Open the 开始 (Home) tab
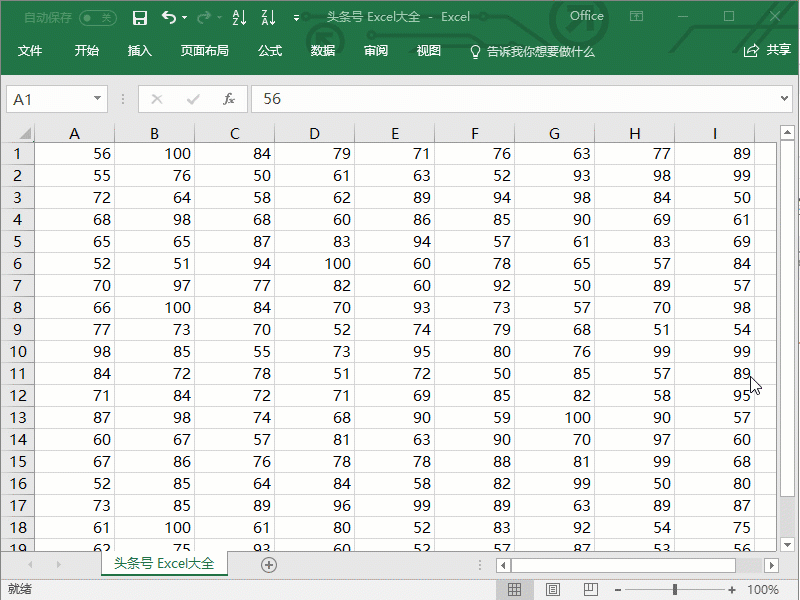This screenshot has width=800, height=600. [x=86, y=51]
